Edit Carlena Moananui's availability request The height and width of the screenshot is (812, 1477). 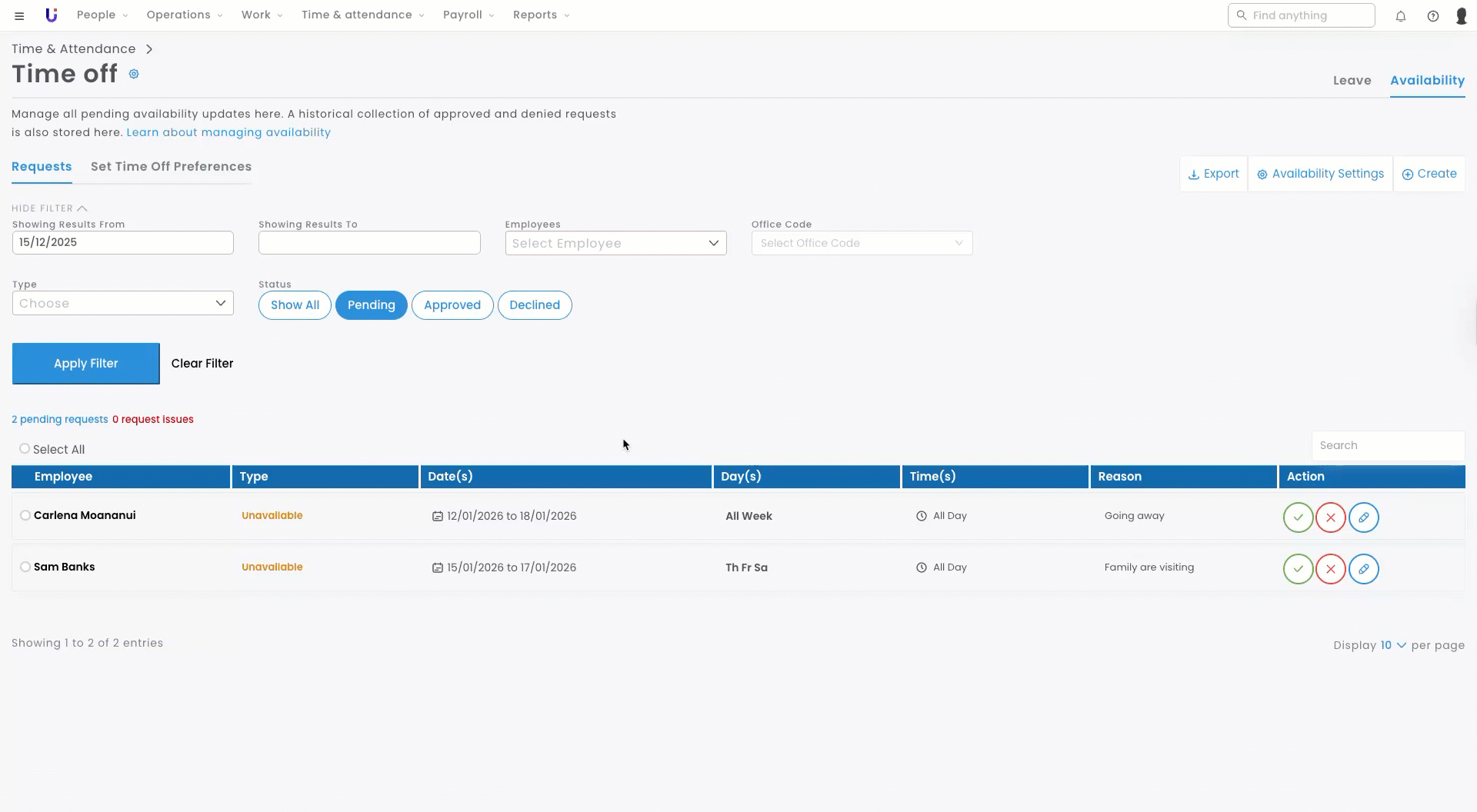(x=1363, y=517)
